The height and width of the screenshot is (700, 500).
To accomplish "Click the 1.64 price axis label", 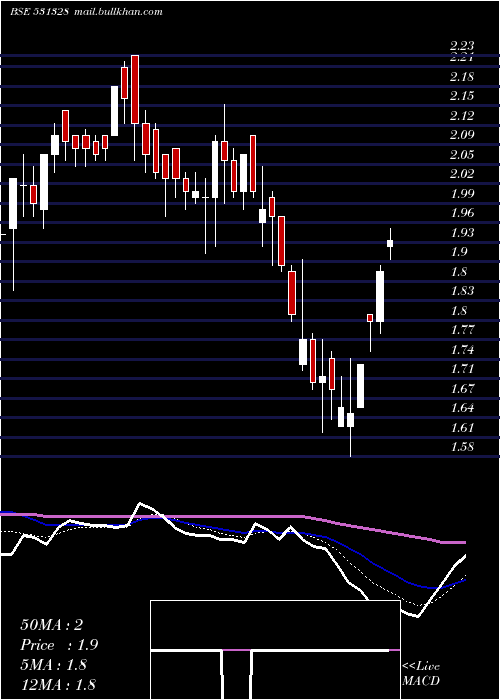I will (x=462, y=408).
